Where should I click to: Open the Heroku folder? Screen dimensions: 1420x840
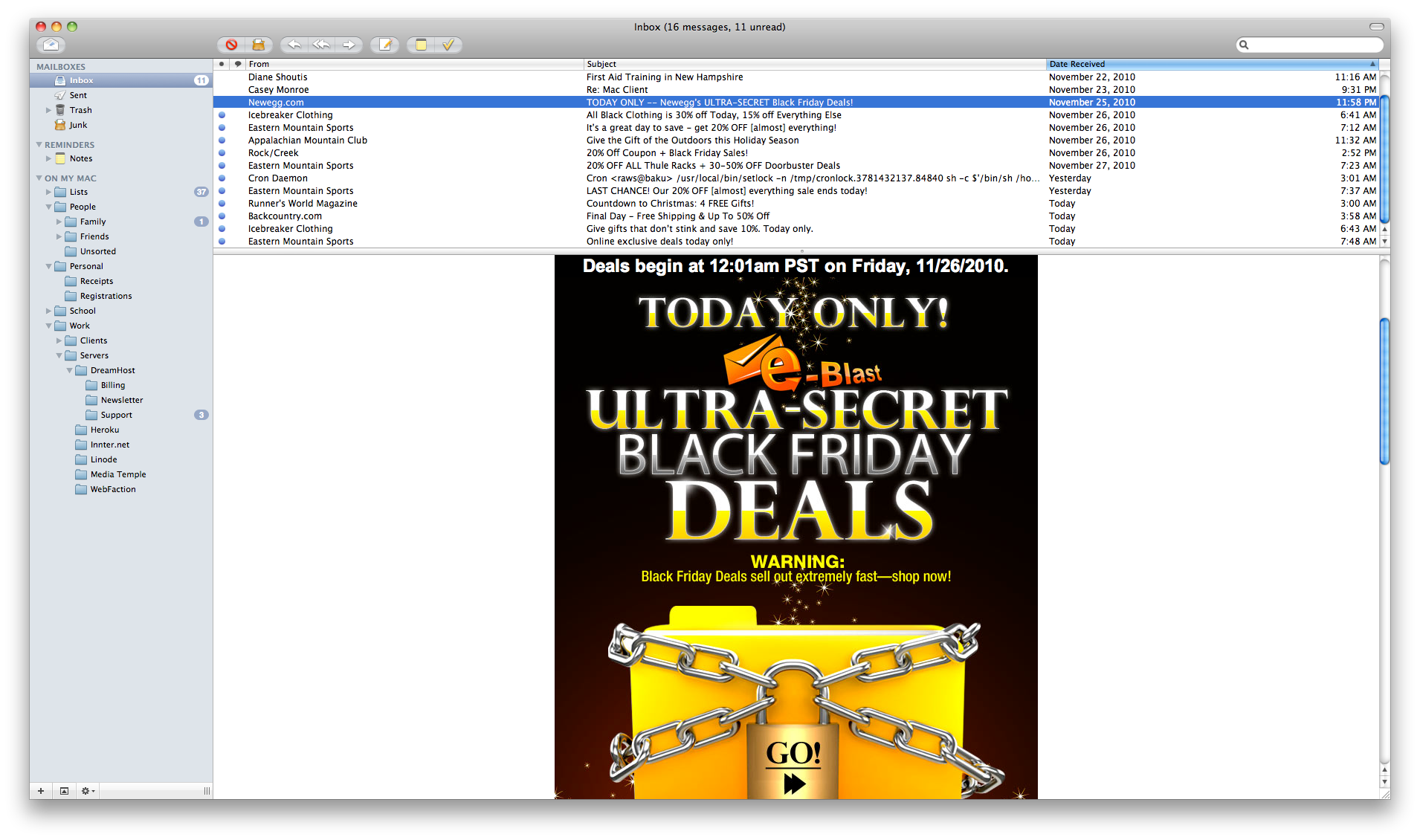(x=121, y=430)
